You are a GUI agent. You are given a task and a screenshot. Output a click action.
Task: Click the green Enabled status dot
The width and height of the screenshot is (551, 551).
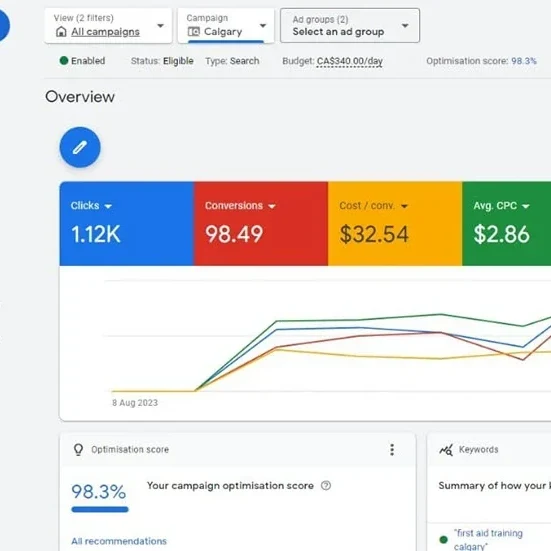tap(64, 61)
